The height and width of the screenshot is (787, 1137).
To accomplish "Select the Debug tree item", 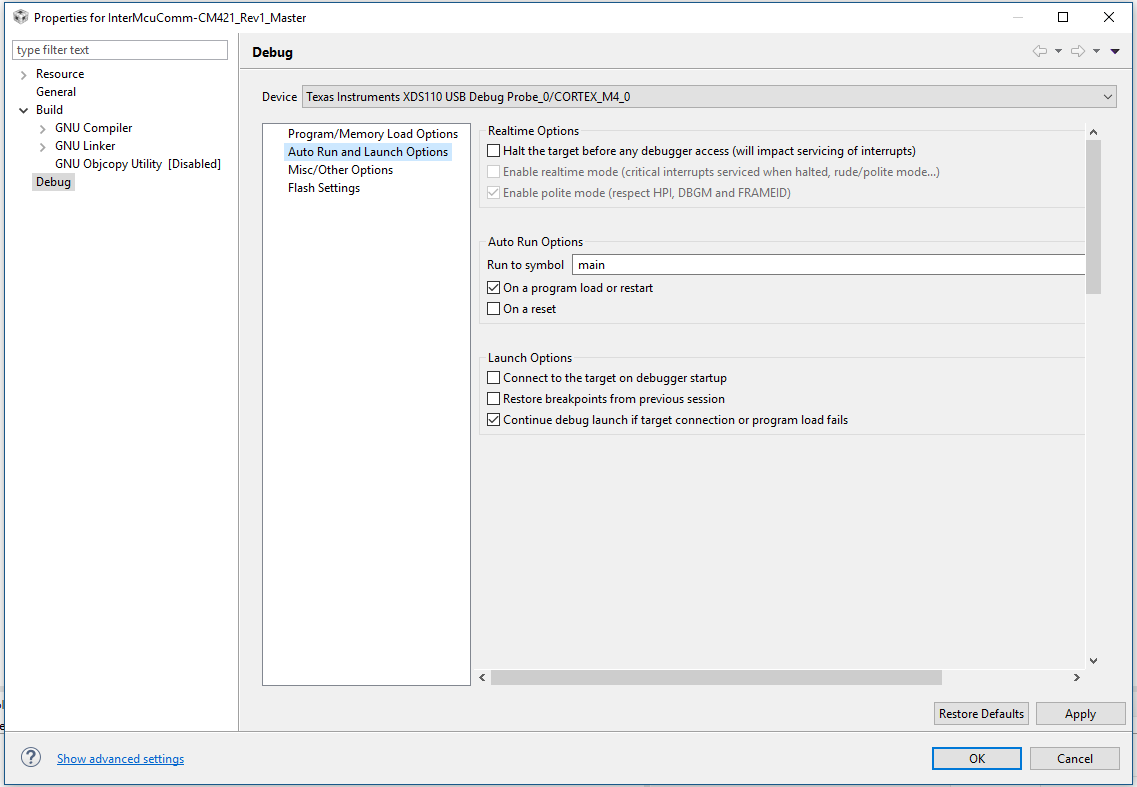I will (x=54, y=181).
